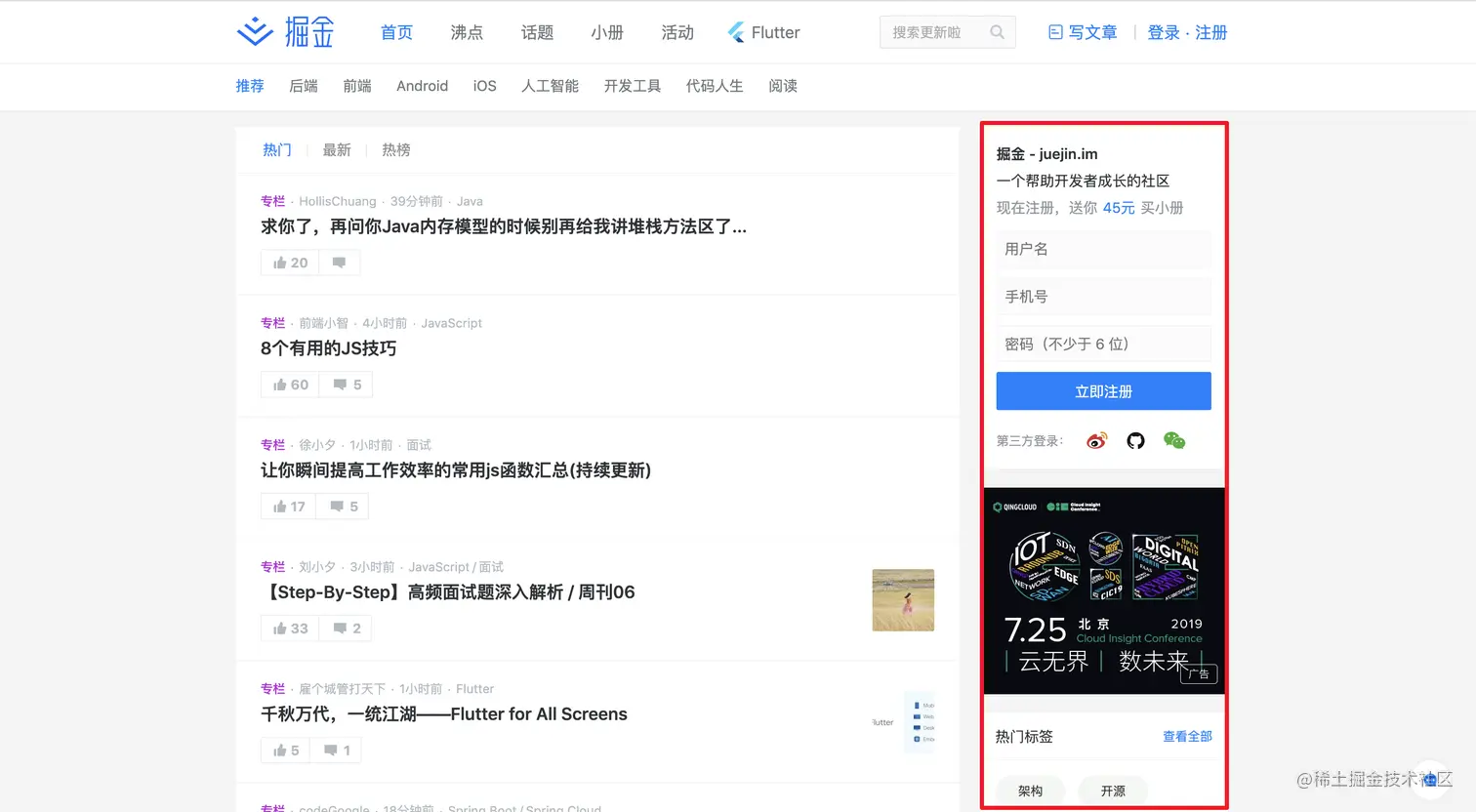The width and height of the screenshot is (1476, 812).
Task: Select the 代码人生 category tab
Action: tap(715, 86)
